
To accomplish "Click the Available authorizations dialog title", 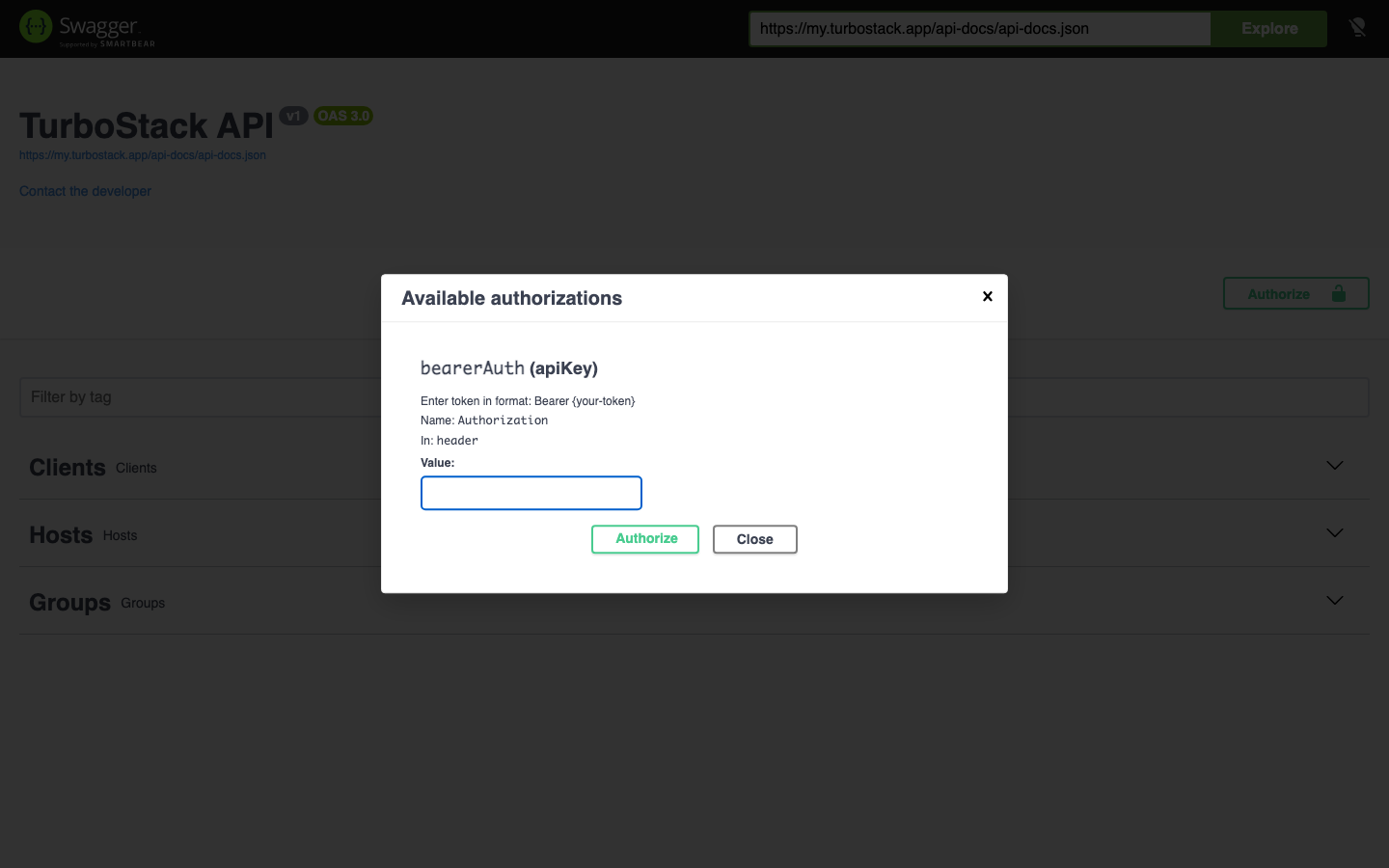I will tap(512, 298).
